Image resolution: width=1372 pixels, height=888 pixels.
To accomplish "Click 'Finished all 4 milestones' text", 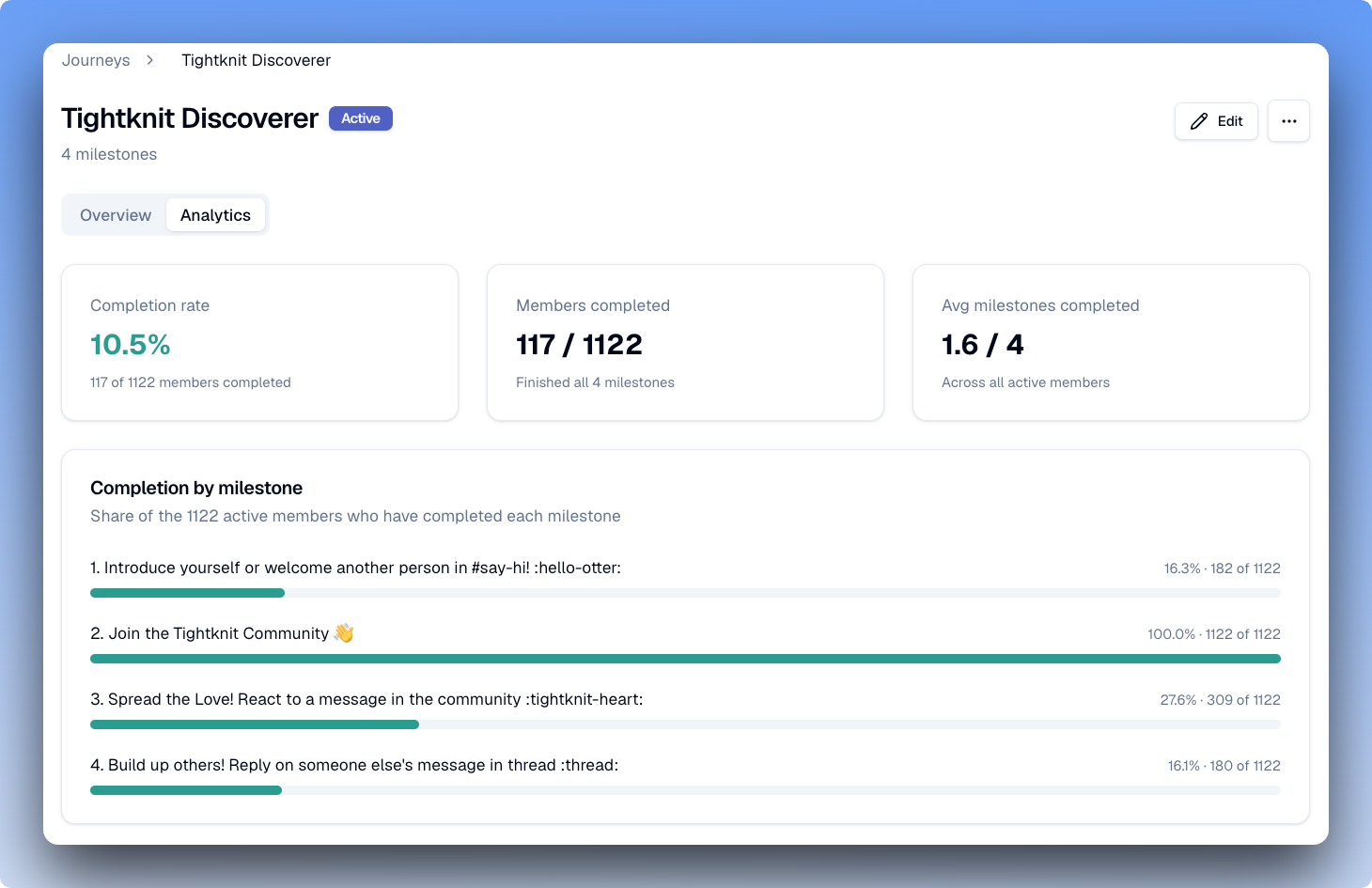I will pos(595,382).
